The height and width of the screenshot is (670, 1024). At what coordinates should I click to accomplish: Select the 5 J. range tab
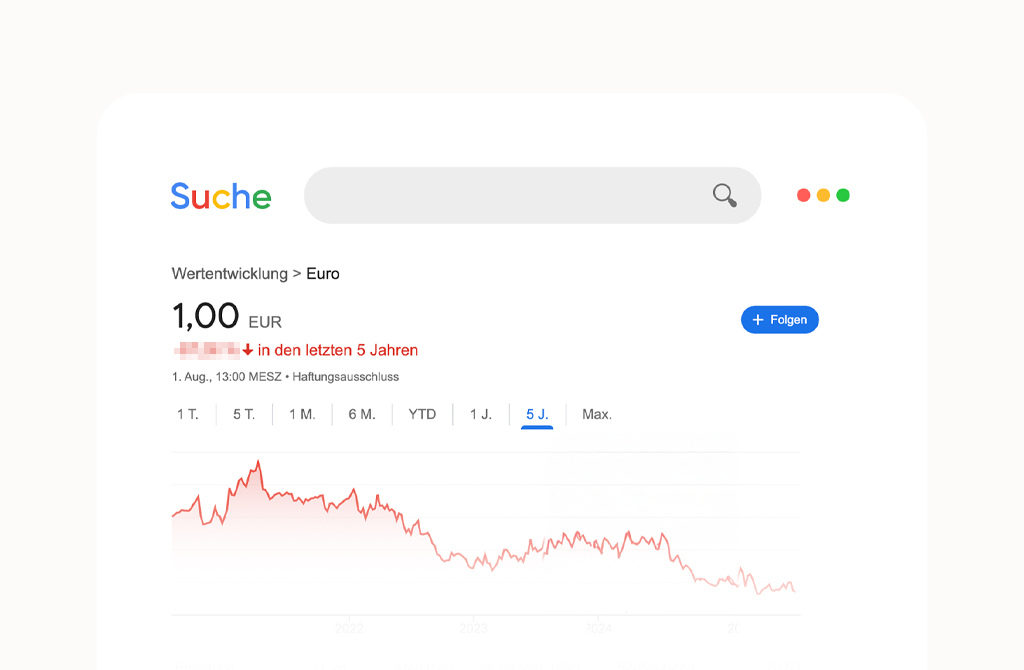coord(537,414)
